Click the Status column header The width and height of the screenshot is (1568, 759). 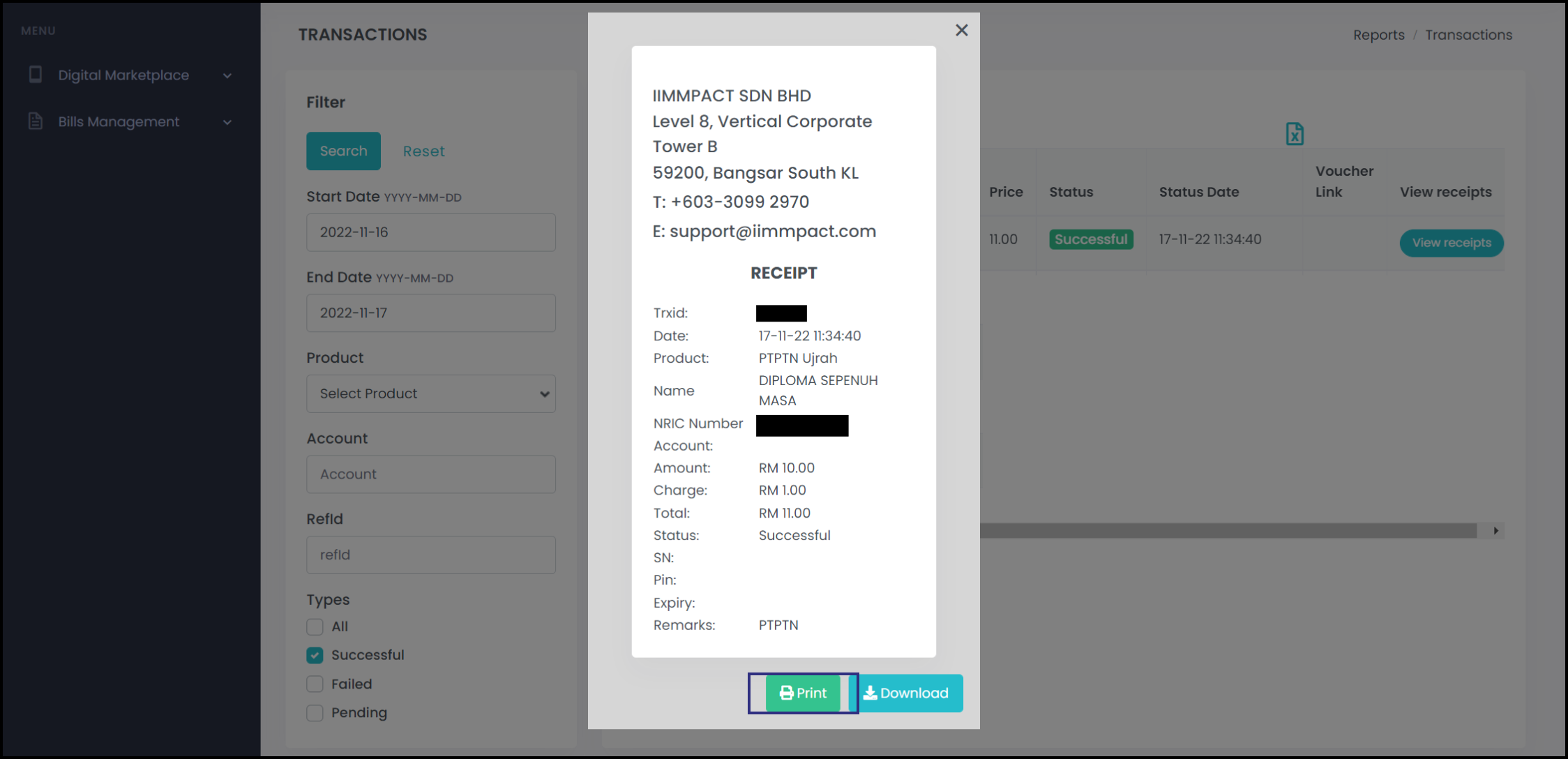pos(1071,192)
